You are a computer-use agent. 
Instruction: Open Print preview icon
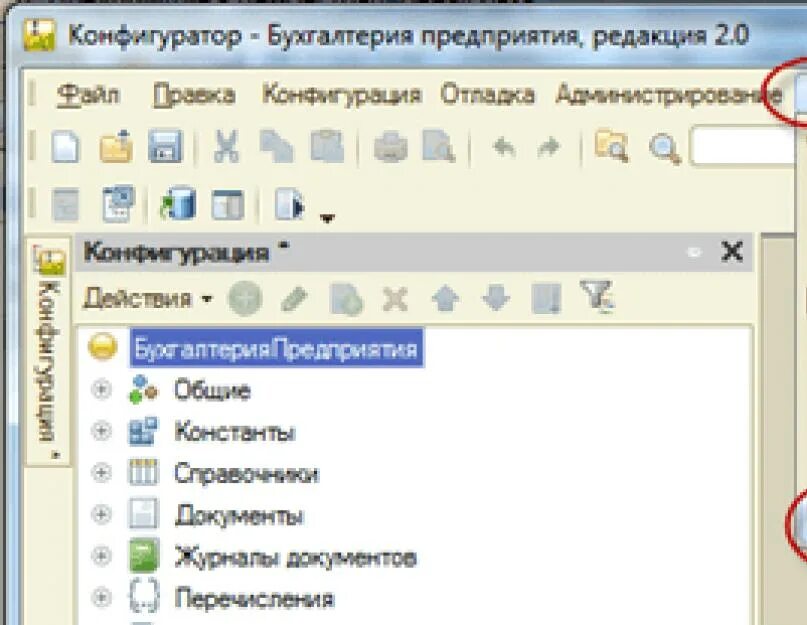click(x=439, y=147)
